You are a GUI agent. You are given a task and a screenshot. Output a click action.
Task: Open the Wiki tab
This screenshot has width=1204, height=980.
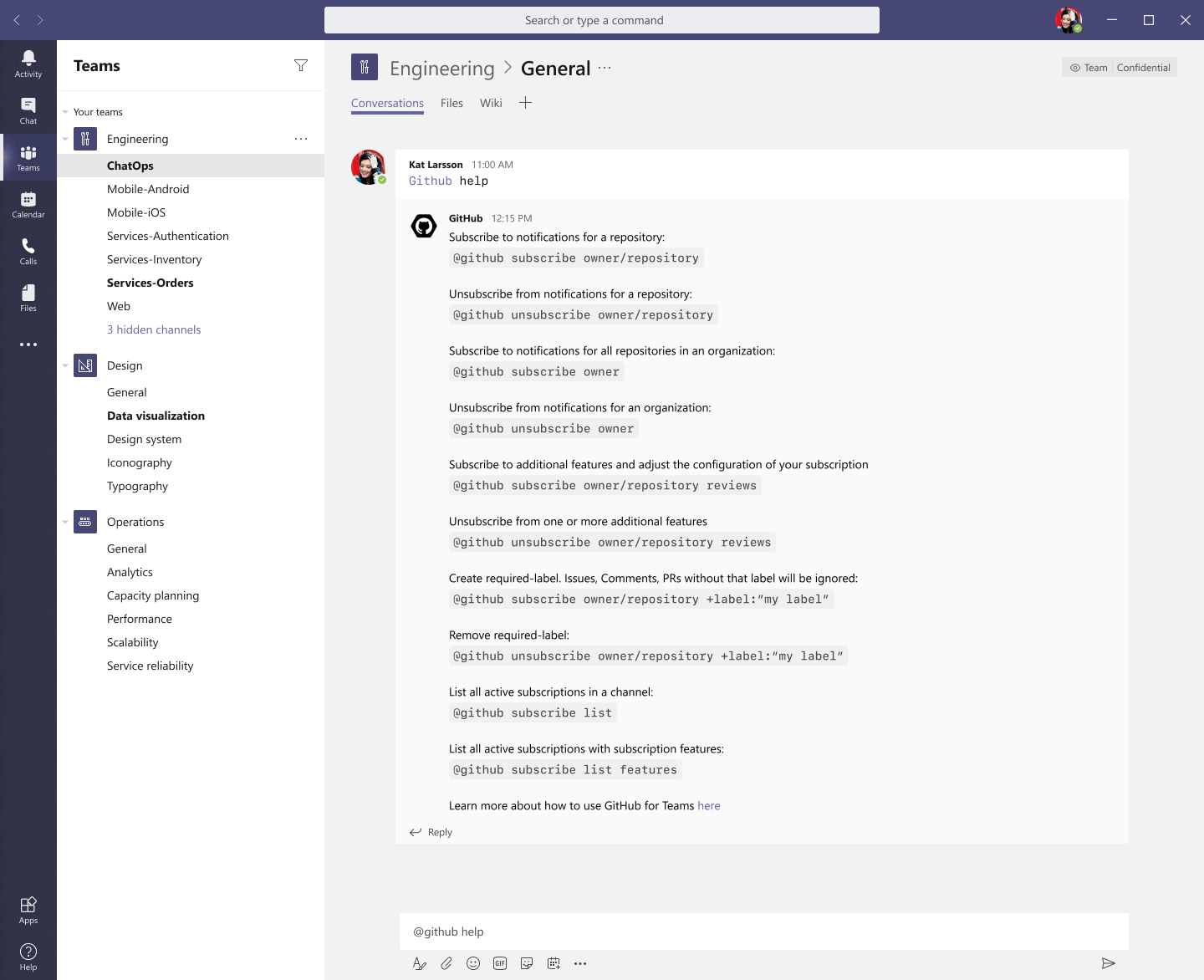click(x=491, y=103)
